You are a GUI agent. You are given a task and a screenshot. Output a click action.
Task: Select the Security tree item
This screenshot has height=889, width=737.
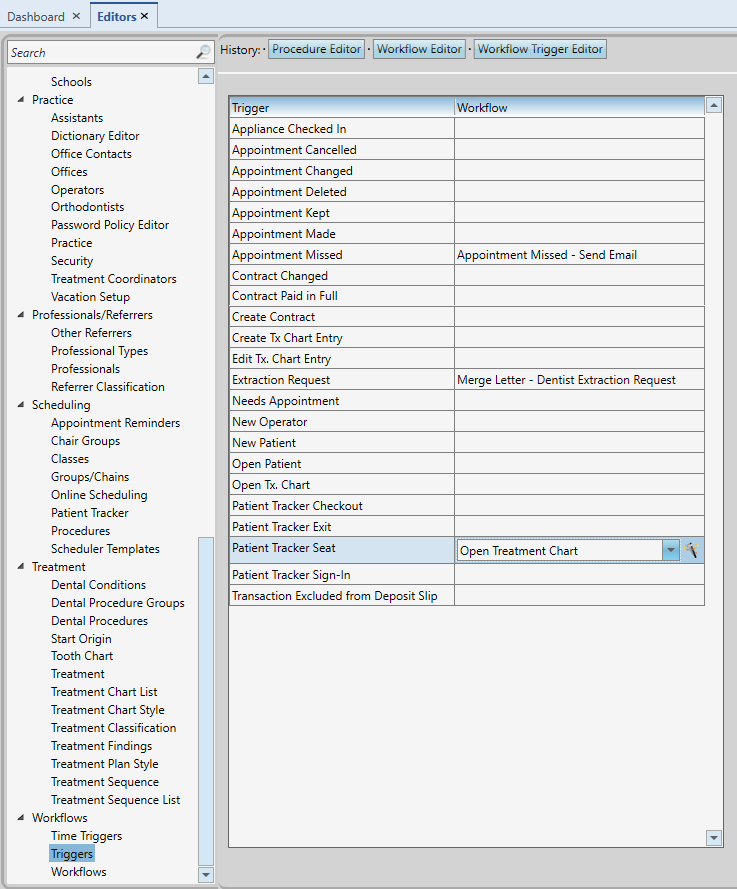tap(72, 261)
